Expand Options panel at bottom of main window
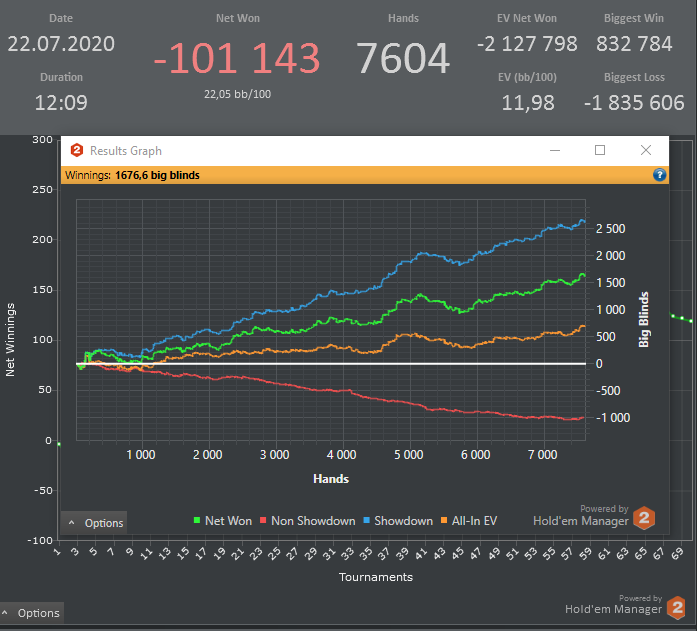 pyautogui.click(x=32, y=613)
